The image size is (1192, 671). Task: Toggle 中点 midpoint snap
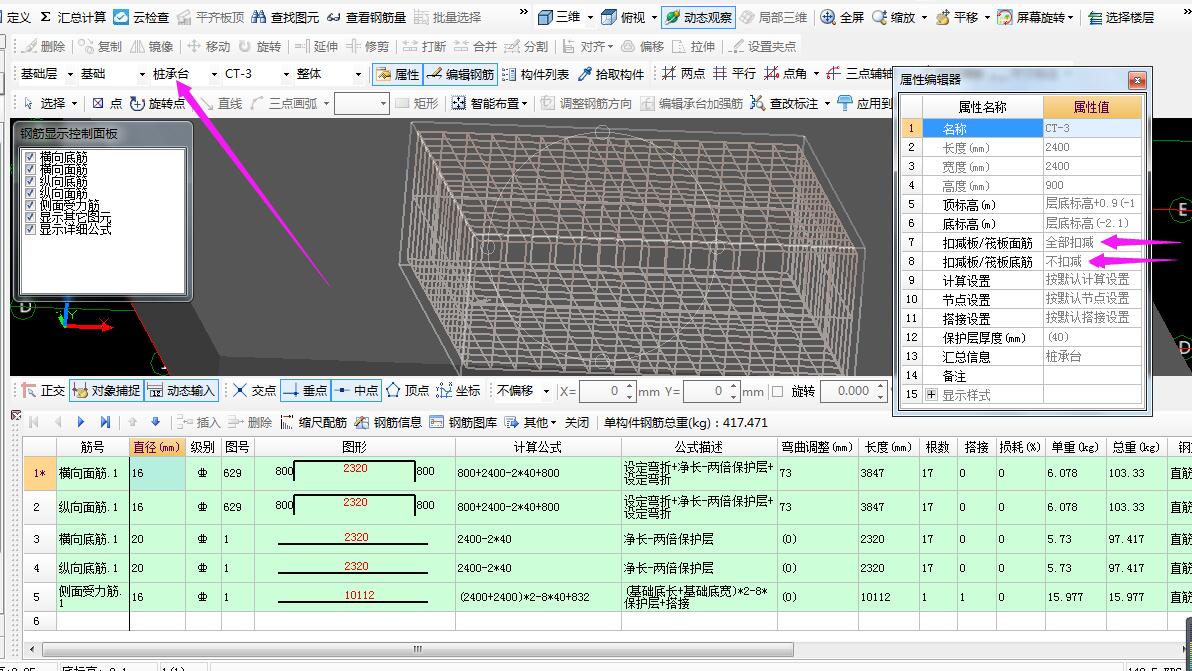tap(356, 391)
